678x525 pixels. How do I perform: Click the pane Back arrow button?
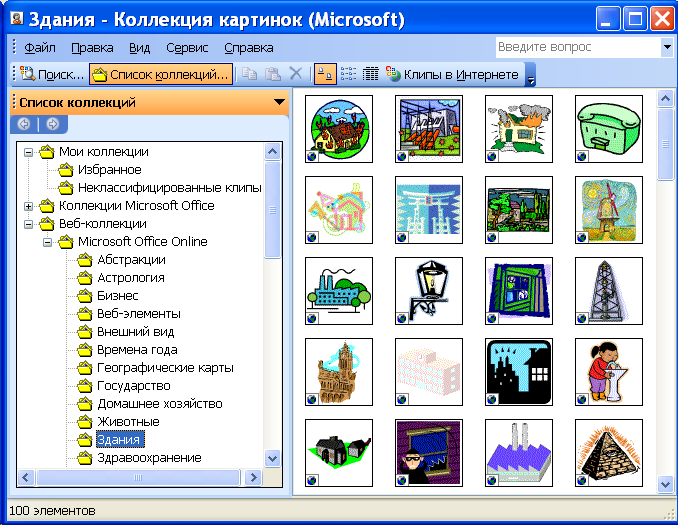(x=24, y=125)
